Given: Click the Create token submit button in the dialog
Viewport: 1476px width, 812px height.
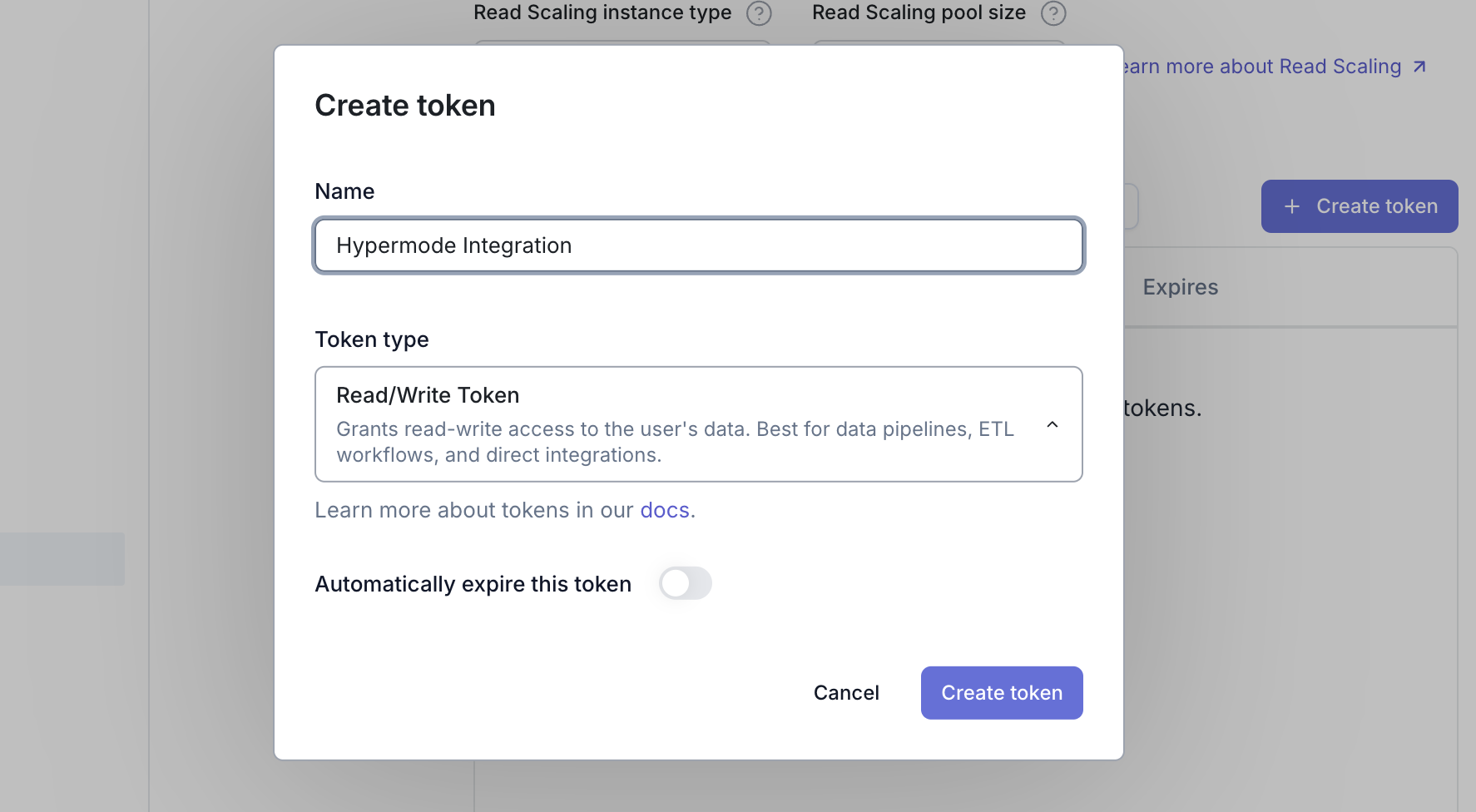Looking at the screenshot, I should tap(1001, 692).
